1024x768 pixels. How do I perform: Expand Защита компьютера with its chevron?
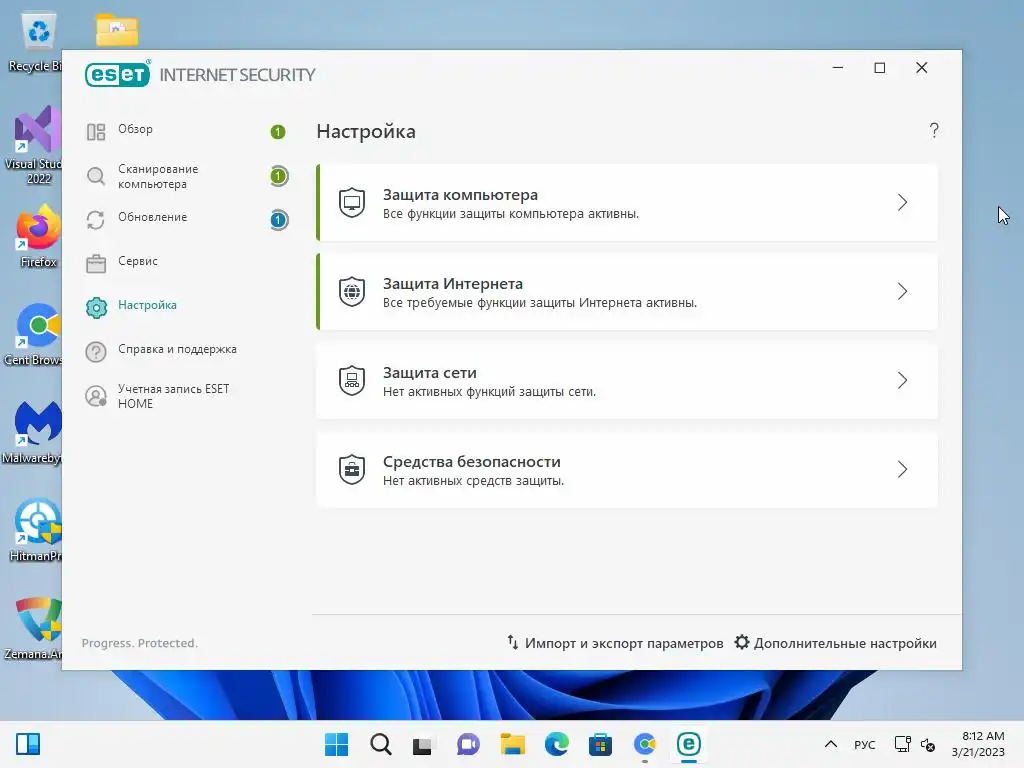coord(902,202)
